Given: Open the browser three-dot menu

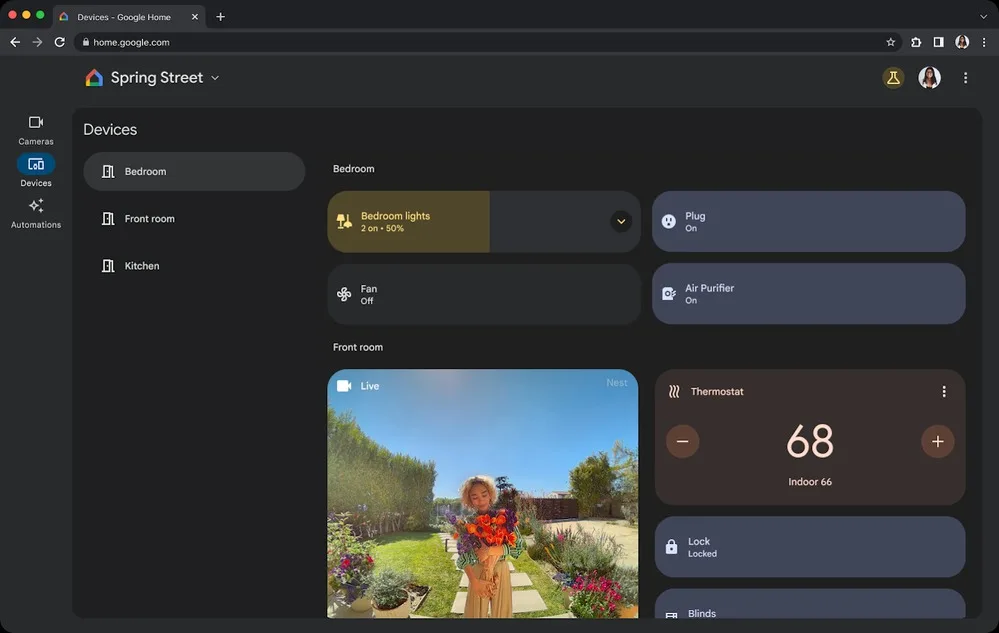Looking at the screenshot, I should coord(984,42).
